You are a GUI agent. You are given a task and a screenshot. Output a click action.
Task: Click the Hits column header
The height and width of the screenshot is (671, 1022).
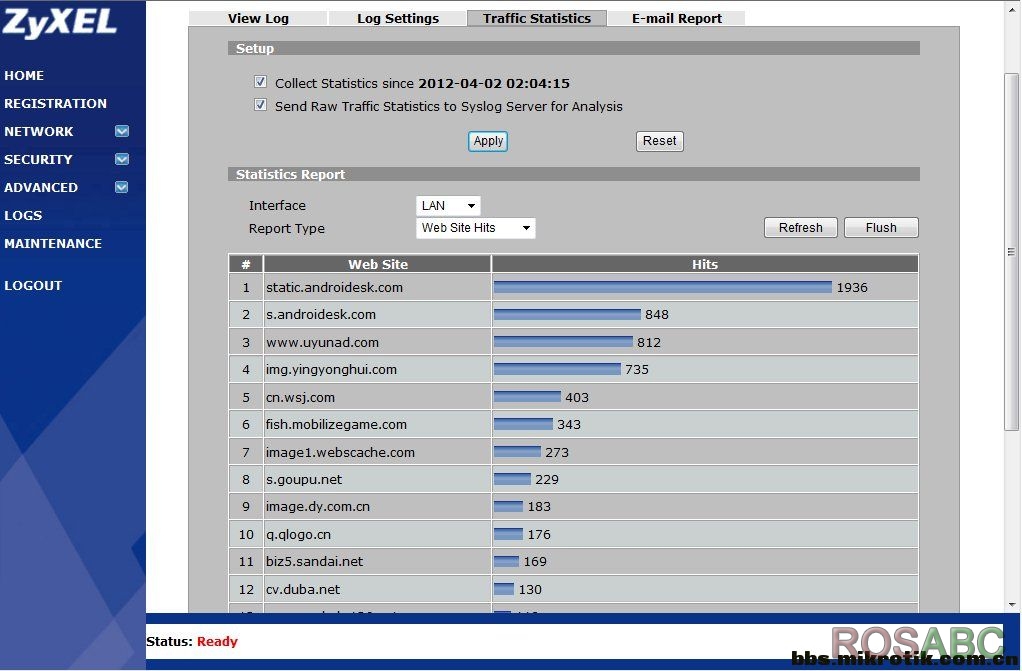705,264
